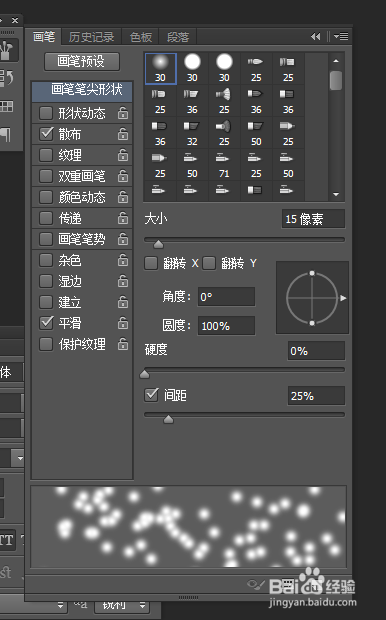Click the 大小 field showing 15 像素
Screen dimensions: 386x620
(x=313, y=219)
